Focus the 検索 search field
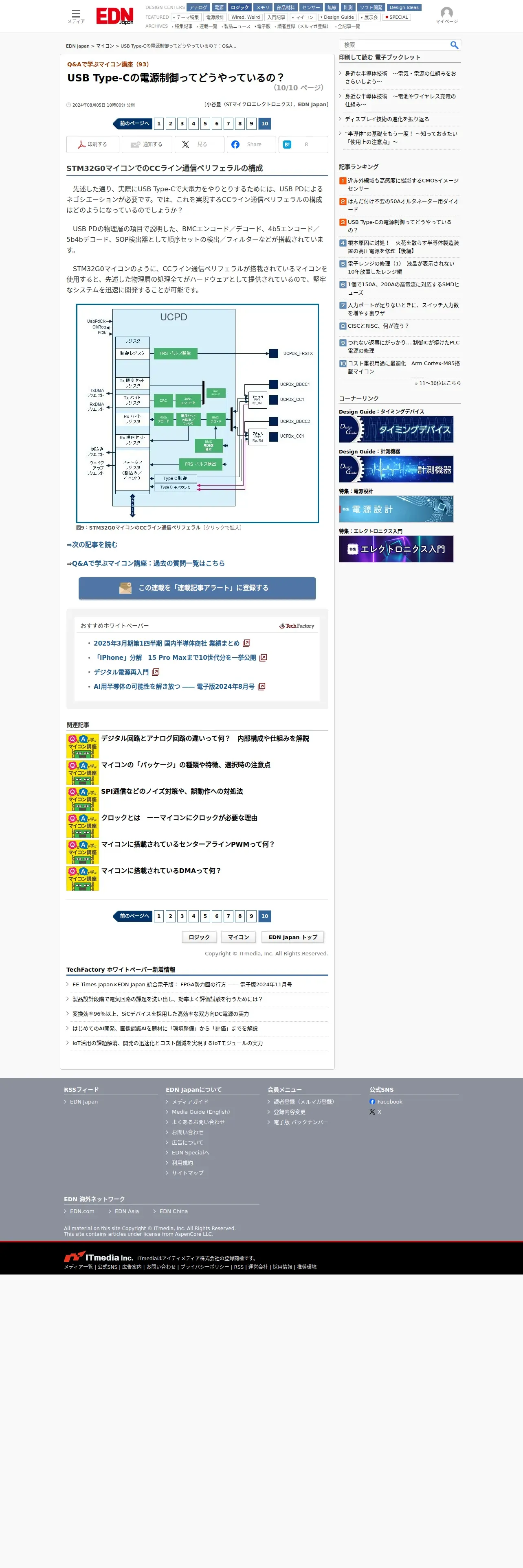The image size is (523, 1568). coord(395,45)
